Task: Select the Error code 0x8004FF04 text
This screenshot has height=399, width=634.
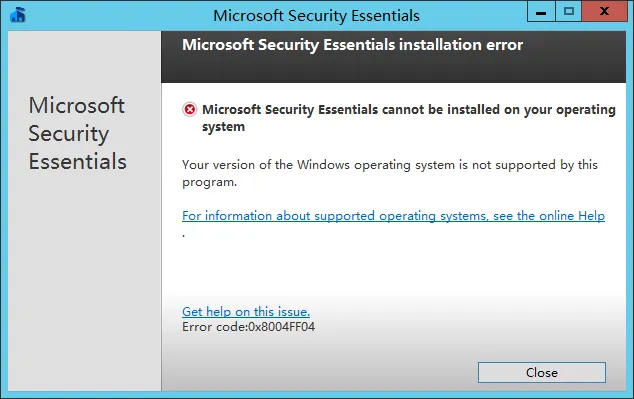Action: (x=248, y=327)
